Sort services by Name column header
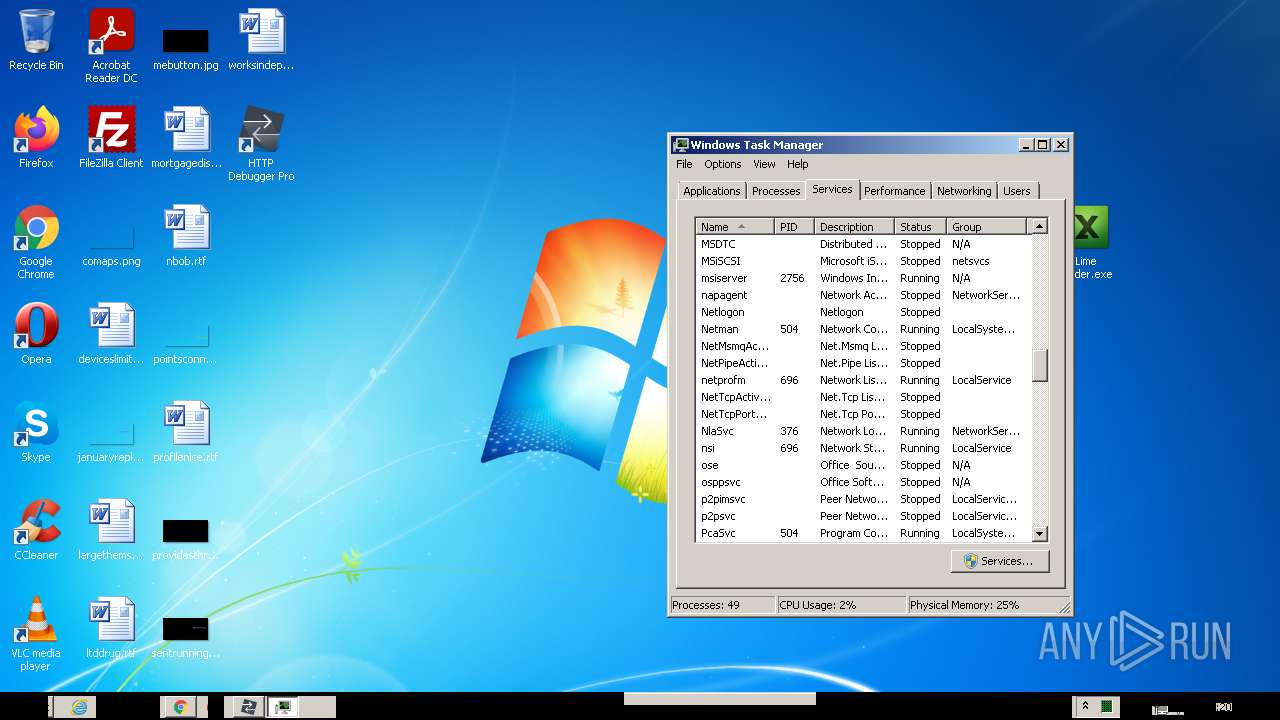This screenshot has width=1280, height=720. [735, 227]
